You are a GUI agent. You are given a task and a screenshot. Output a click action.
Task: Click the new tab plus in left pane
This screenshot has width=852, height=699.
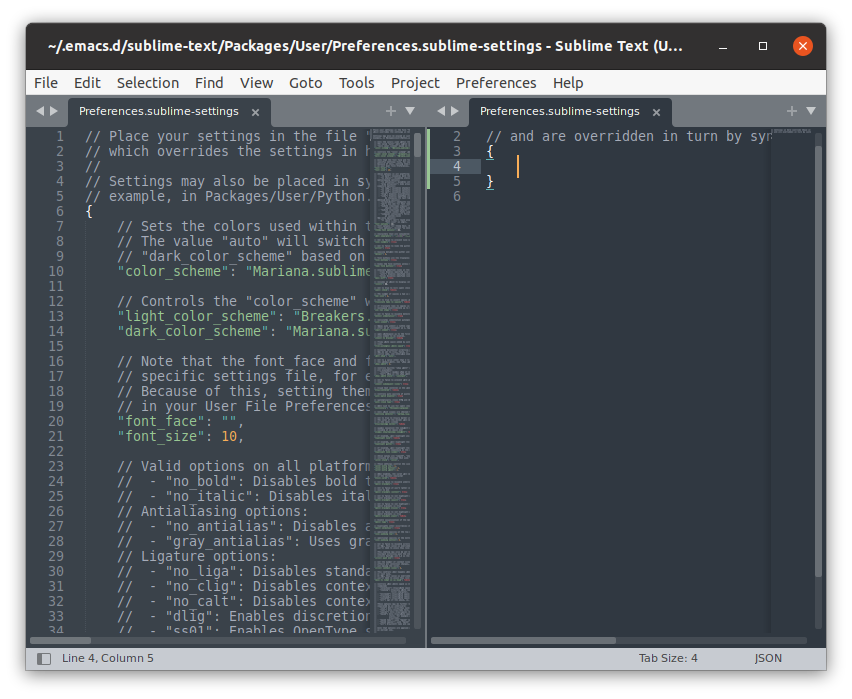[x=391, y=111]
